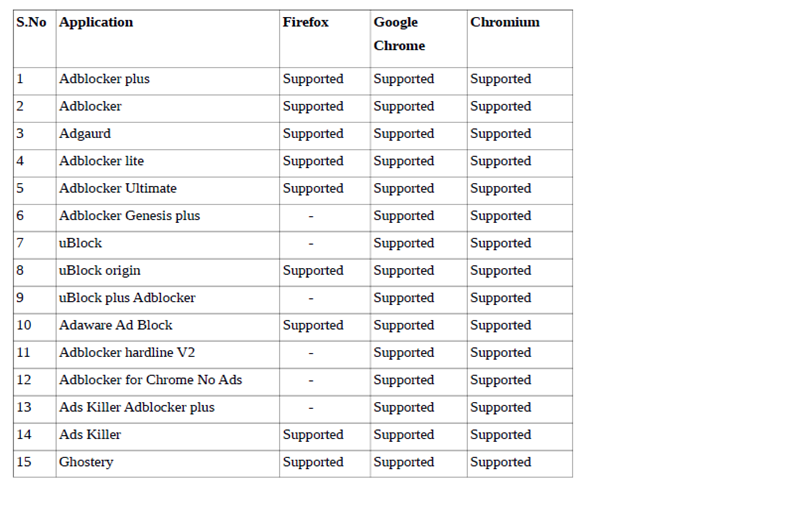This screenshot has width=800, height=532.
Task: Select the Adaware Ad Block cell
Action: 115,325
